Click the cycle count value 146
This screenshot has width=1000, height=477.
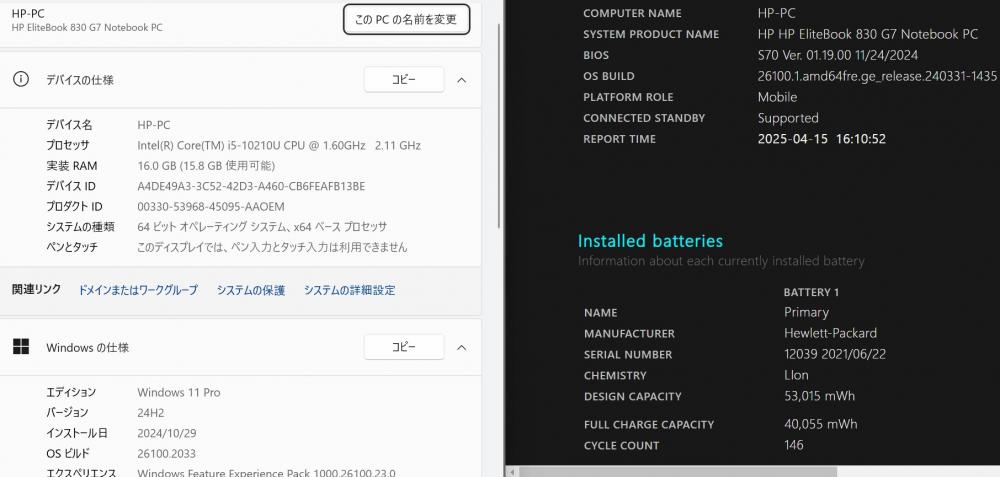pyautogui.click(x=793, y=445)
